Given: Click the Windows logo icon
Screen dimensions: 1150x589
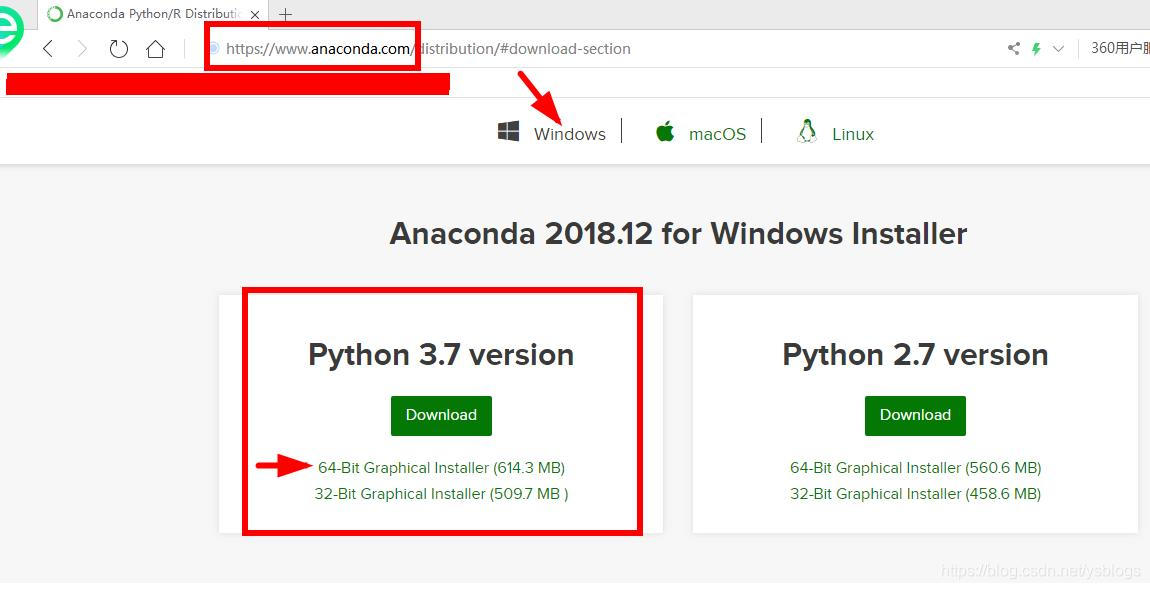Looking at the screenshot, I should (508, 132).
